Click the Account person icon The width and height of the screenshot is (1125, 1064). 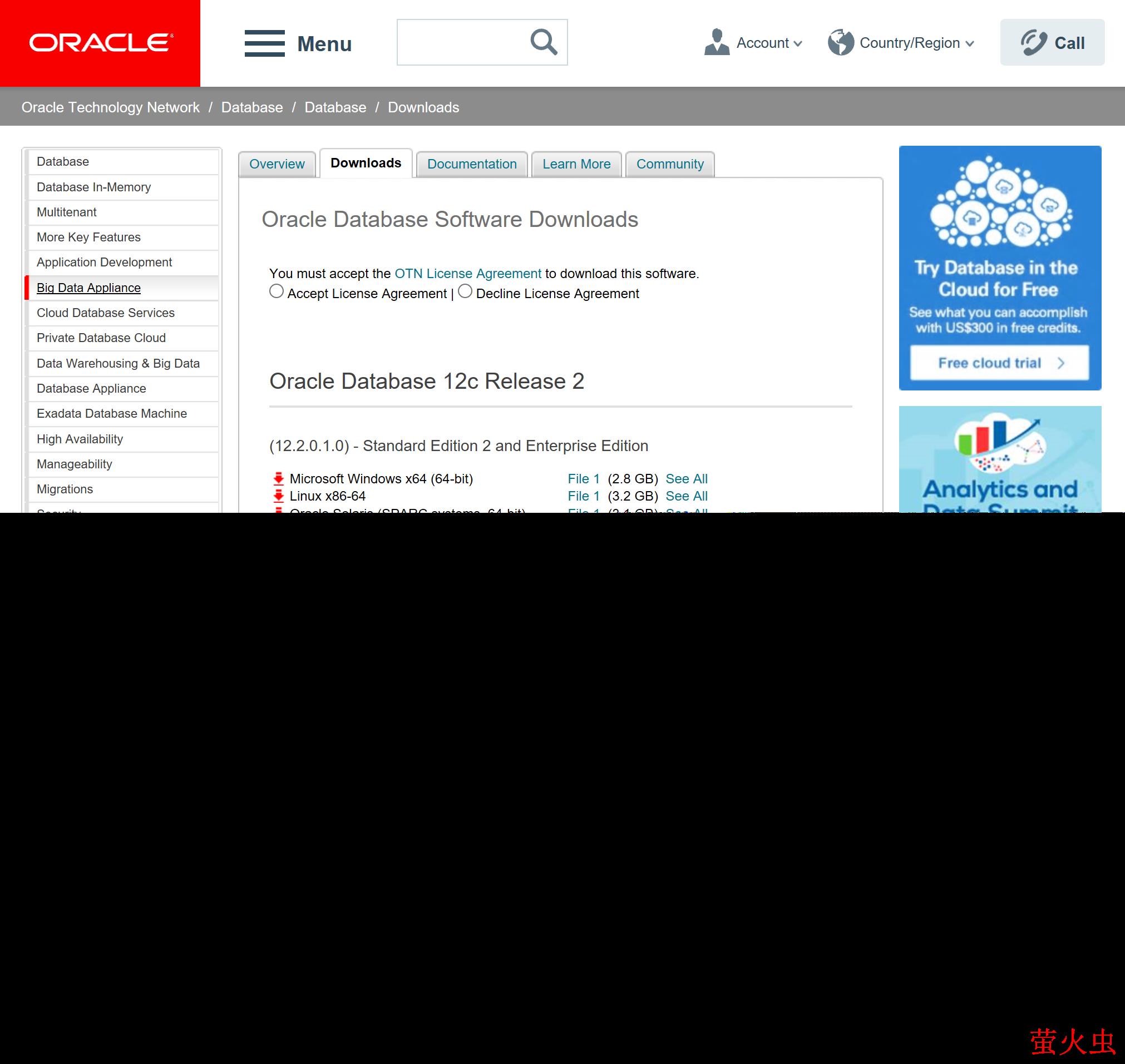[717, 42]
